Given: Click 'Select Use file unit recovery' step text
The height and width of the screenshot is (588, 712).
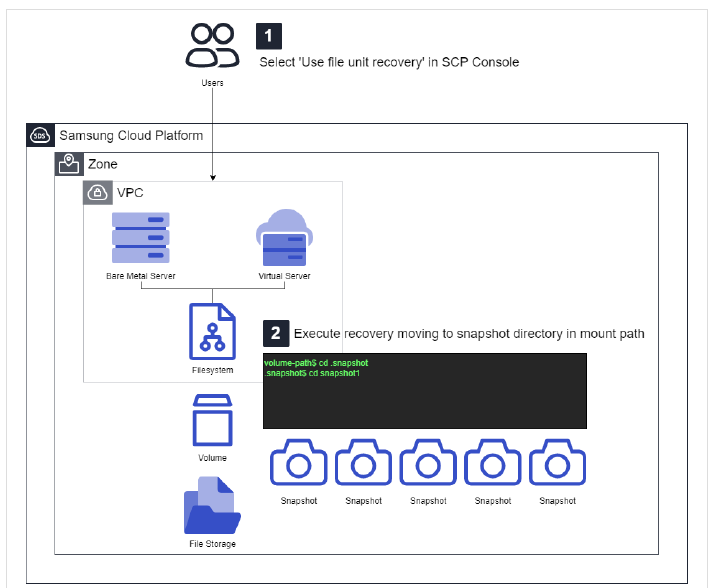Looking at the screenshot, I should coord(389,62).
